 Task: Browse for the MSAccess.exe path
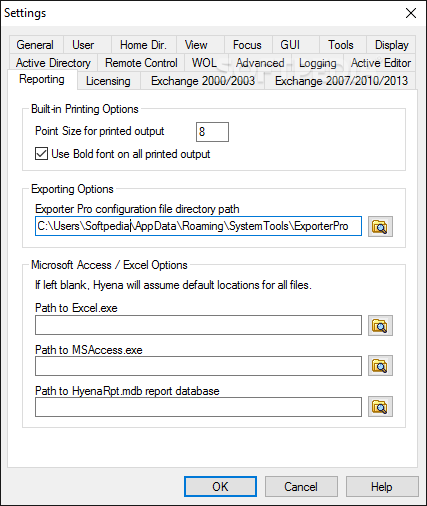pyautogui.click(x=380, y=366)
